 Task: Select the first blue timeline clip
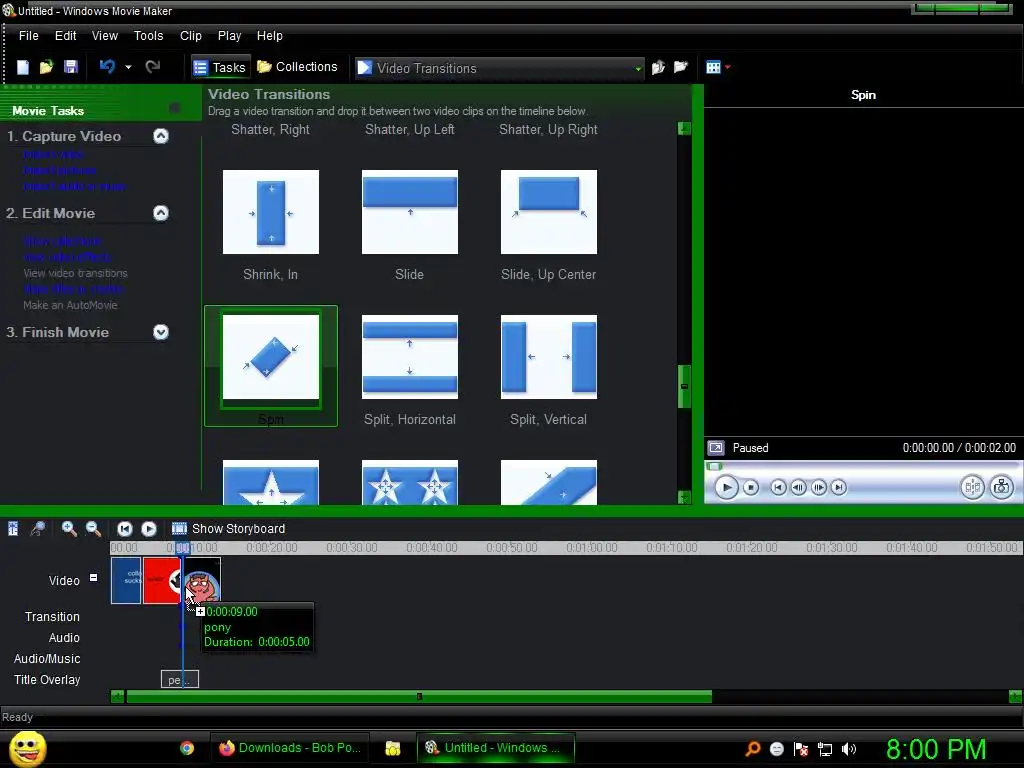pyautogui.click(x=126, y=580)
